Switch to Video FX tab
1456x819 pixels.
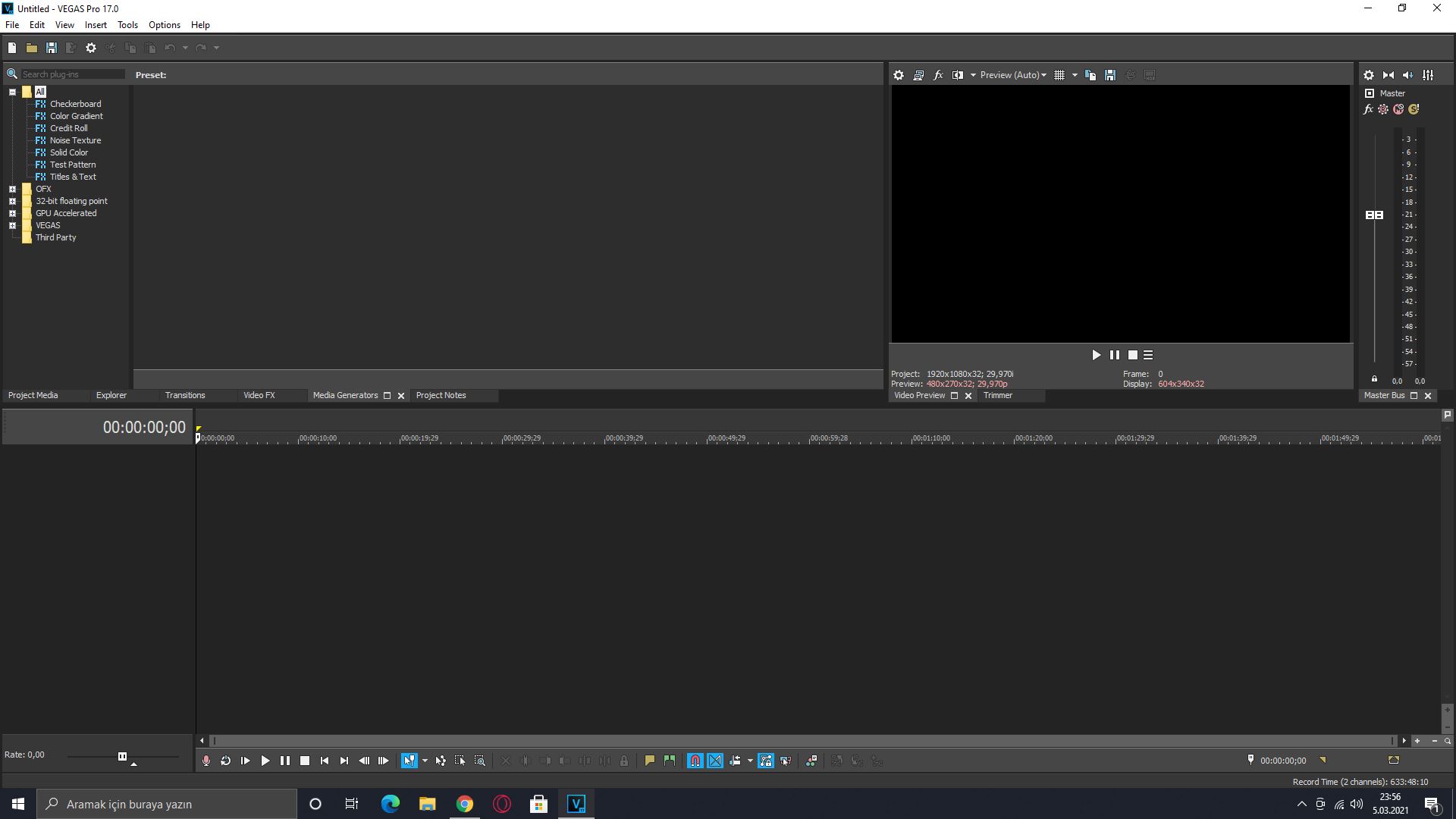[x=259, y=395]
